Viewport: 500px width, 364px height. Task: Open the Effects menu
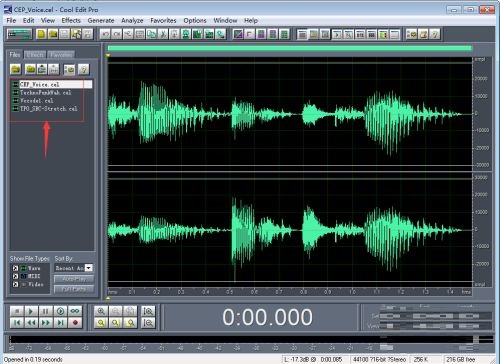pos(71,21)
